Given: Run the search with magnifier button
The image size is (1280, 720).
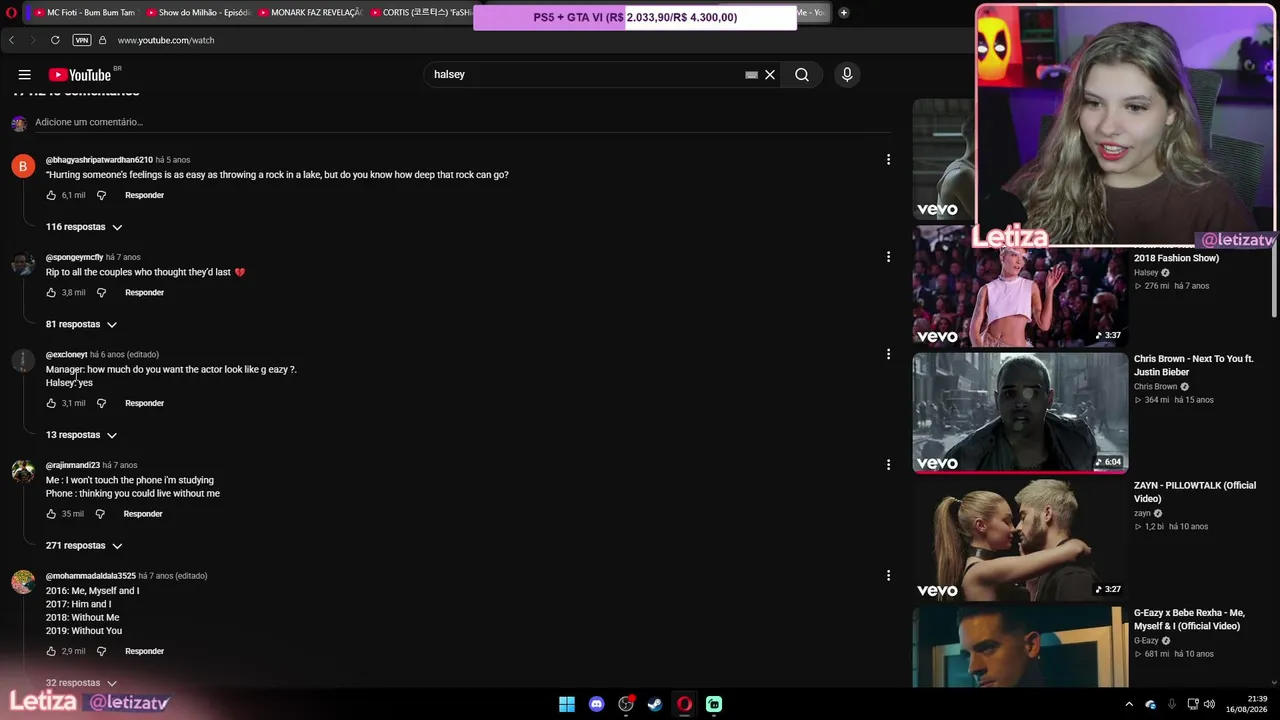Looking at the screenshot, I should [802, 75].
